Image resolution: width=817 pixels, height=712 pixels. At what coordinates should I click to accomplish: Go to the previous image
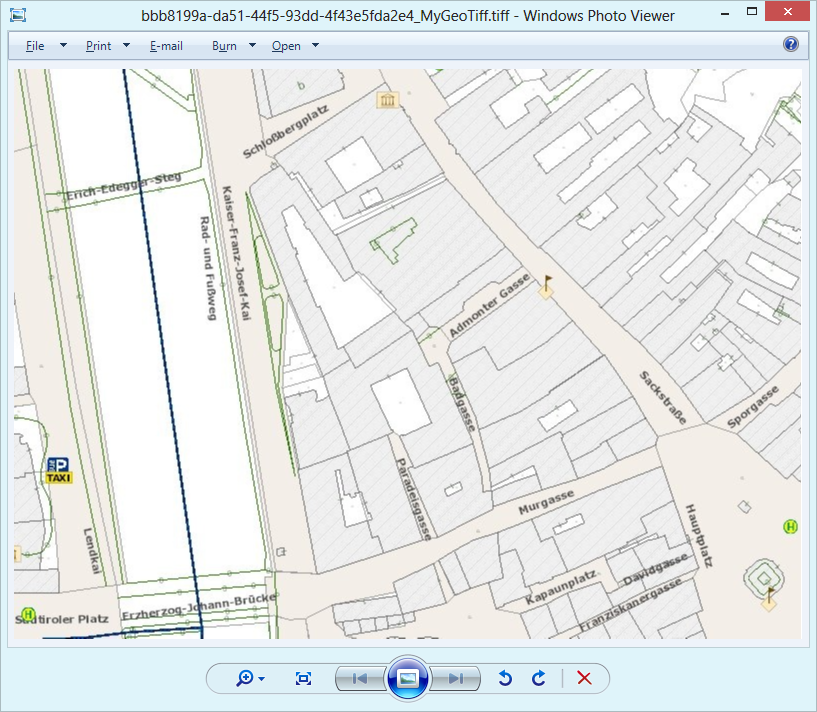coord(358,678)
